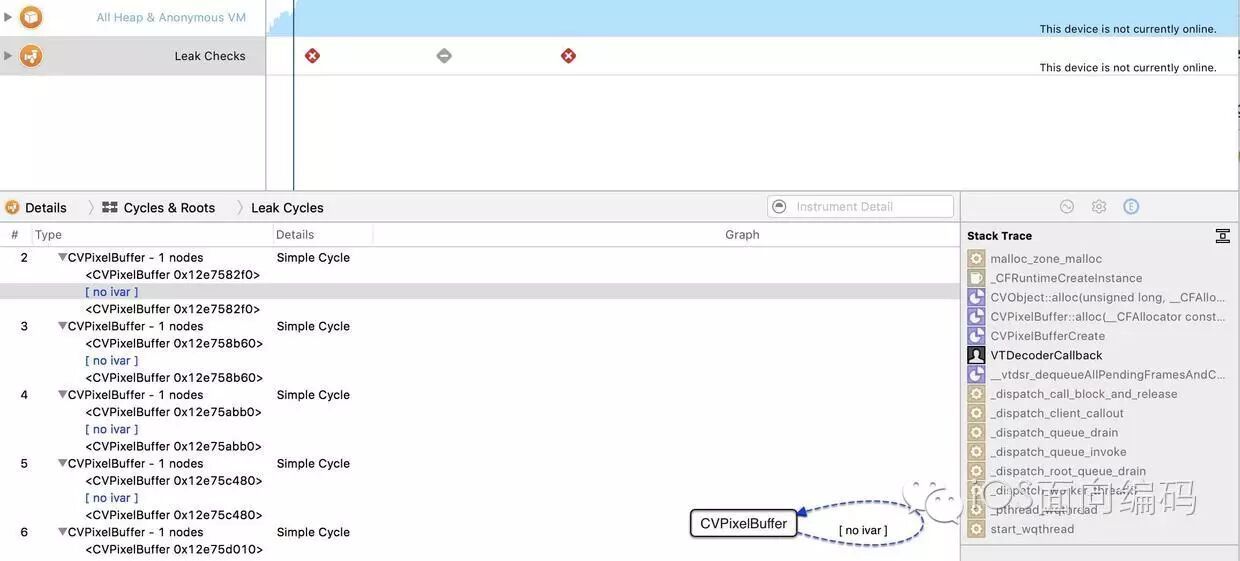Select CVPixelBufferCreate stack frame
Screen dimensions: 1240x561
point(1048,336)
